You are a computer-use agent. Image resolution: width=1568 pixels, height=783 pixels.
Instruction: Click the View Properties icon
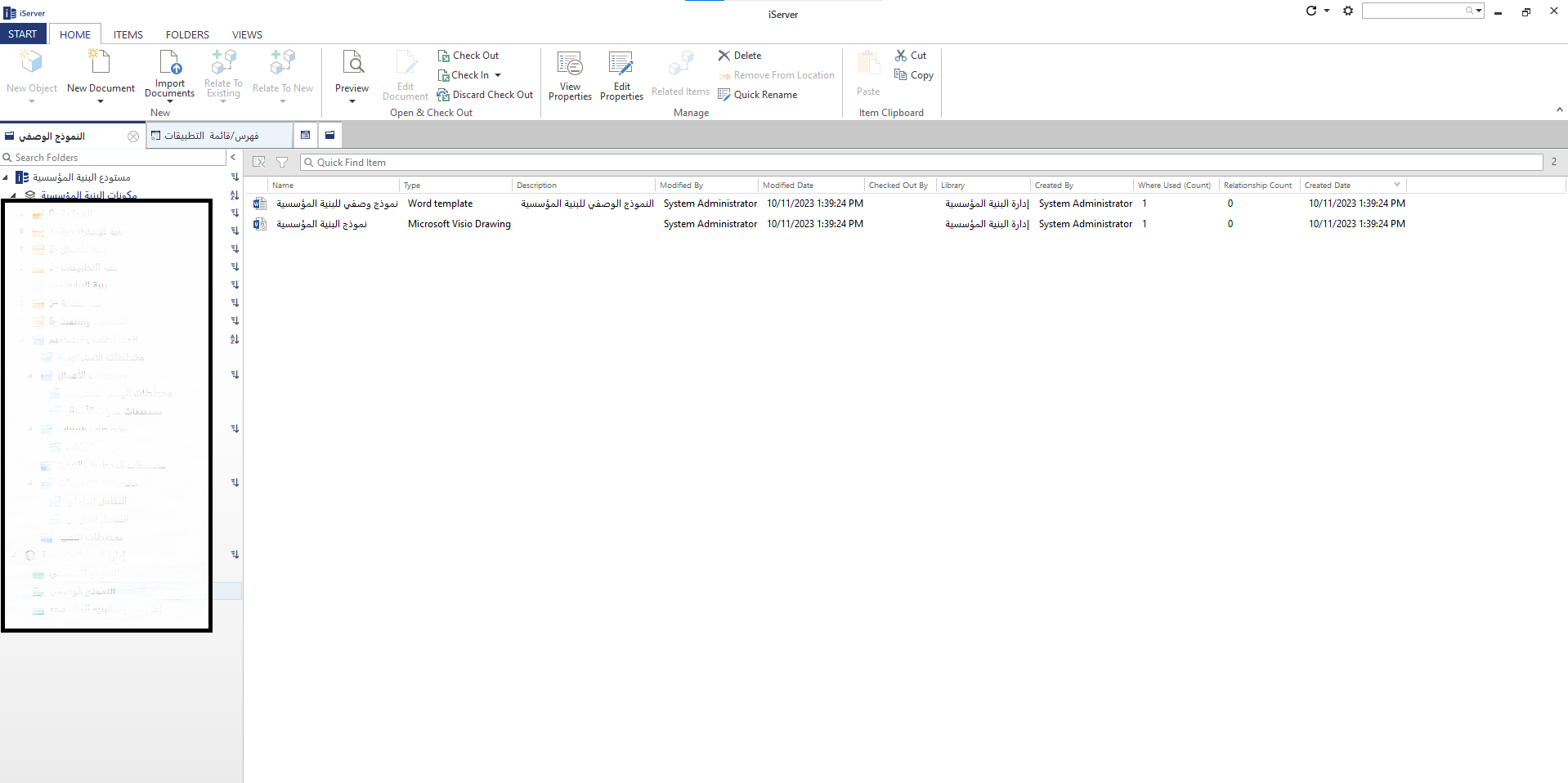pos(570,64)
